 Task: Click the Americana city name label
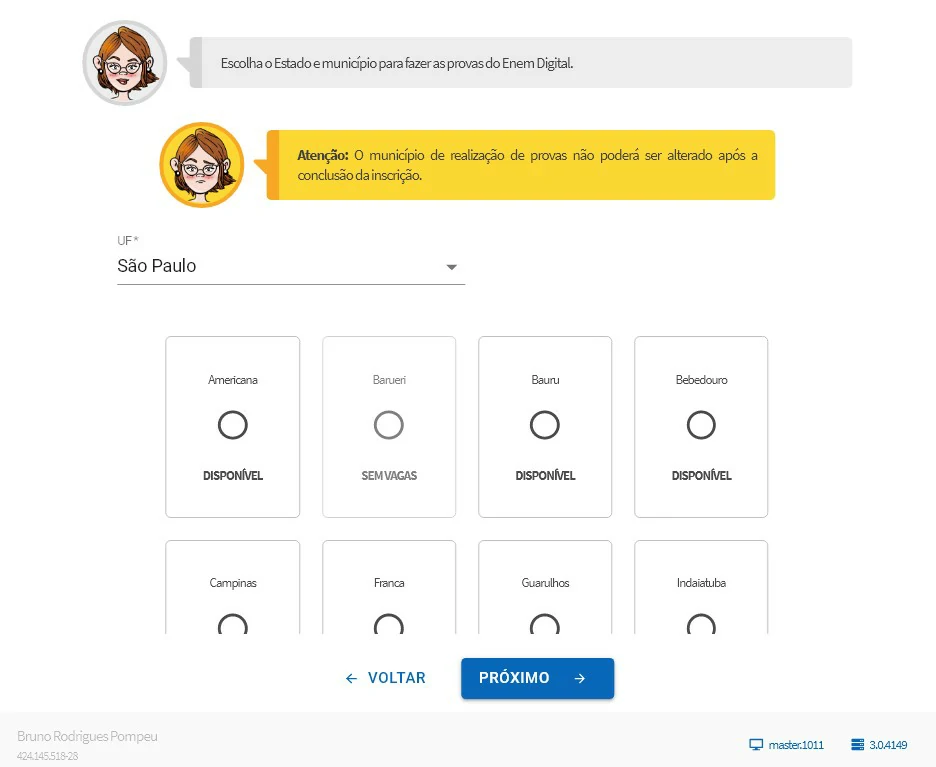tap(233, 380)
